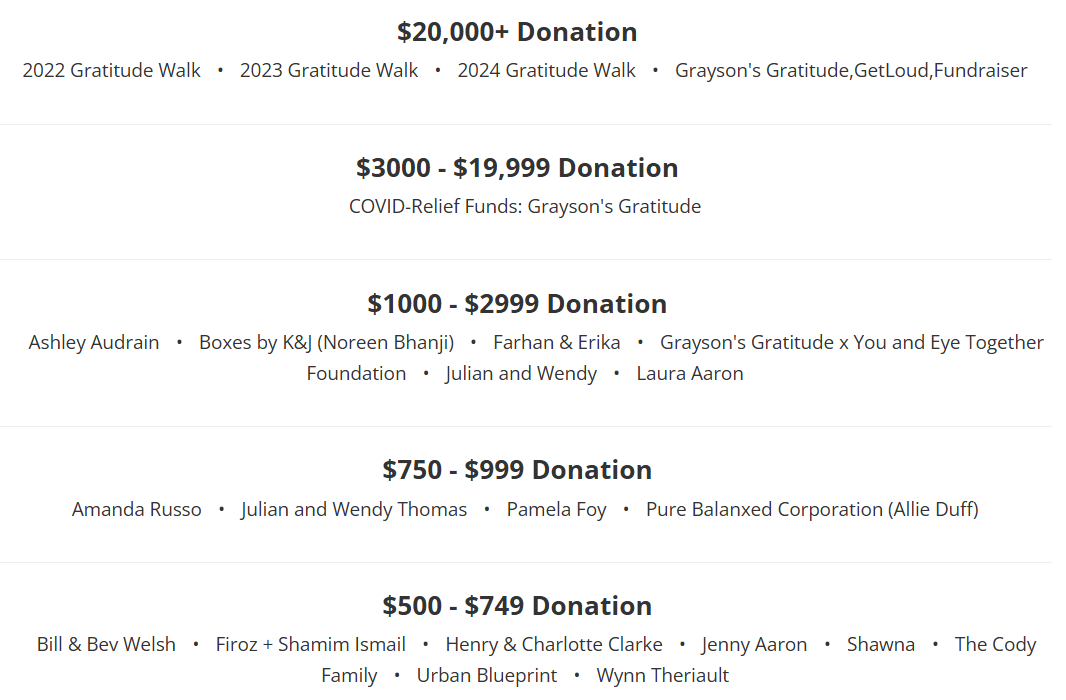
Task: Click the $1000 - $2999 Donation heading
Action: 517,303
